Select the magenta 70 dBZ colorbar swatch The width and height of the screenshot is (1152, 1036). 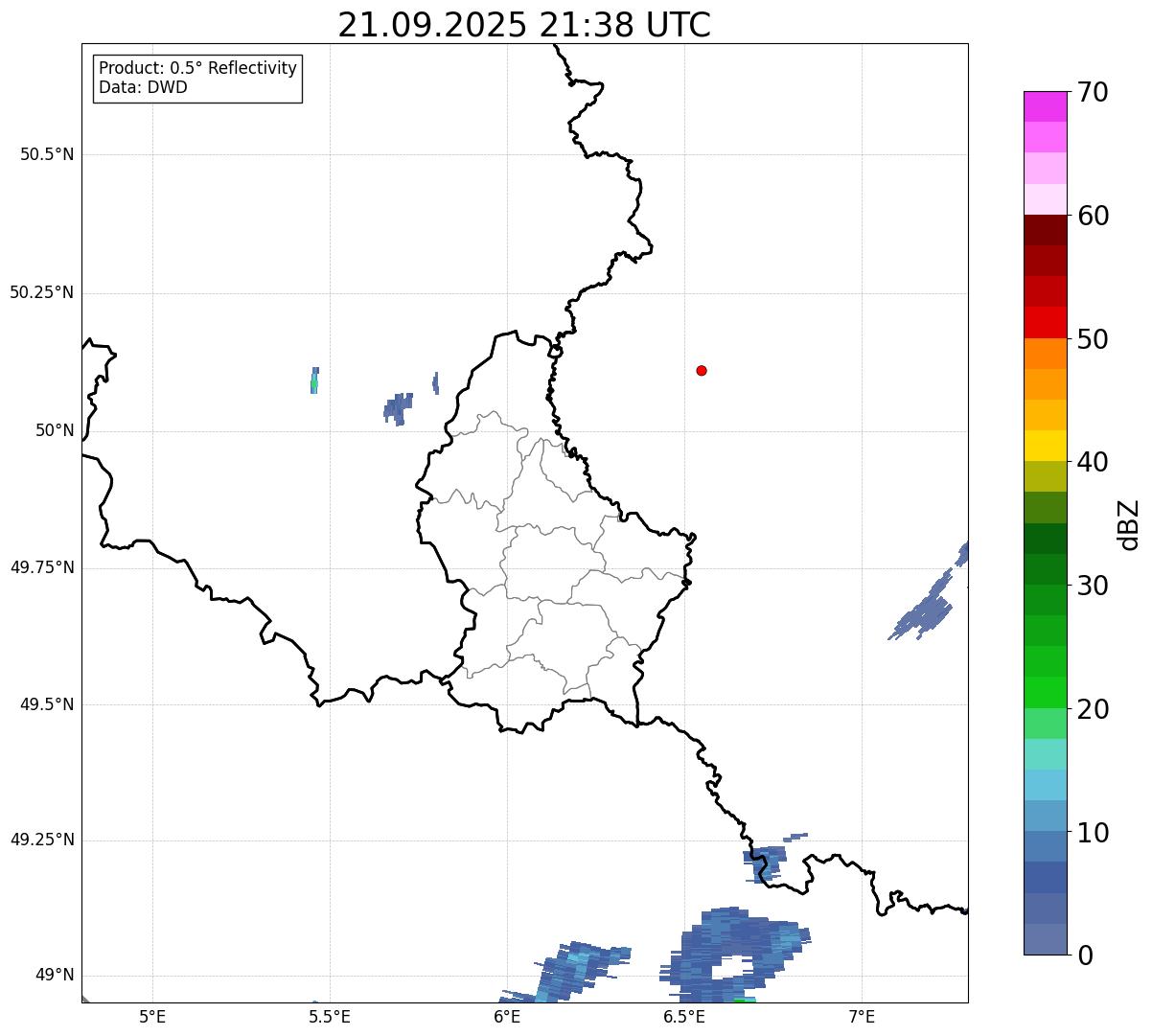pyautogui.click(x=1045, y=106)
